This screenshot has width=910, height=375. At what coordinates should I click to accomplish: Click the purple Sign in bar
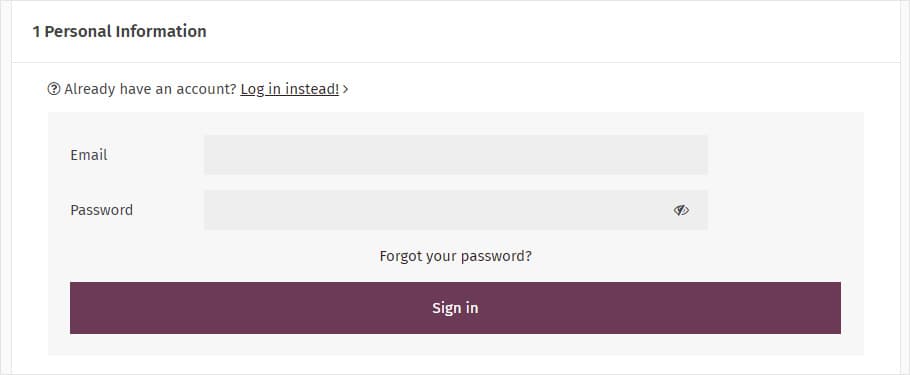455,308
